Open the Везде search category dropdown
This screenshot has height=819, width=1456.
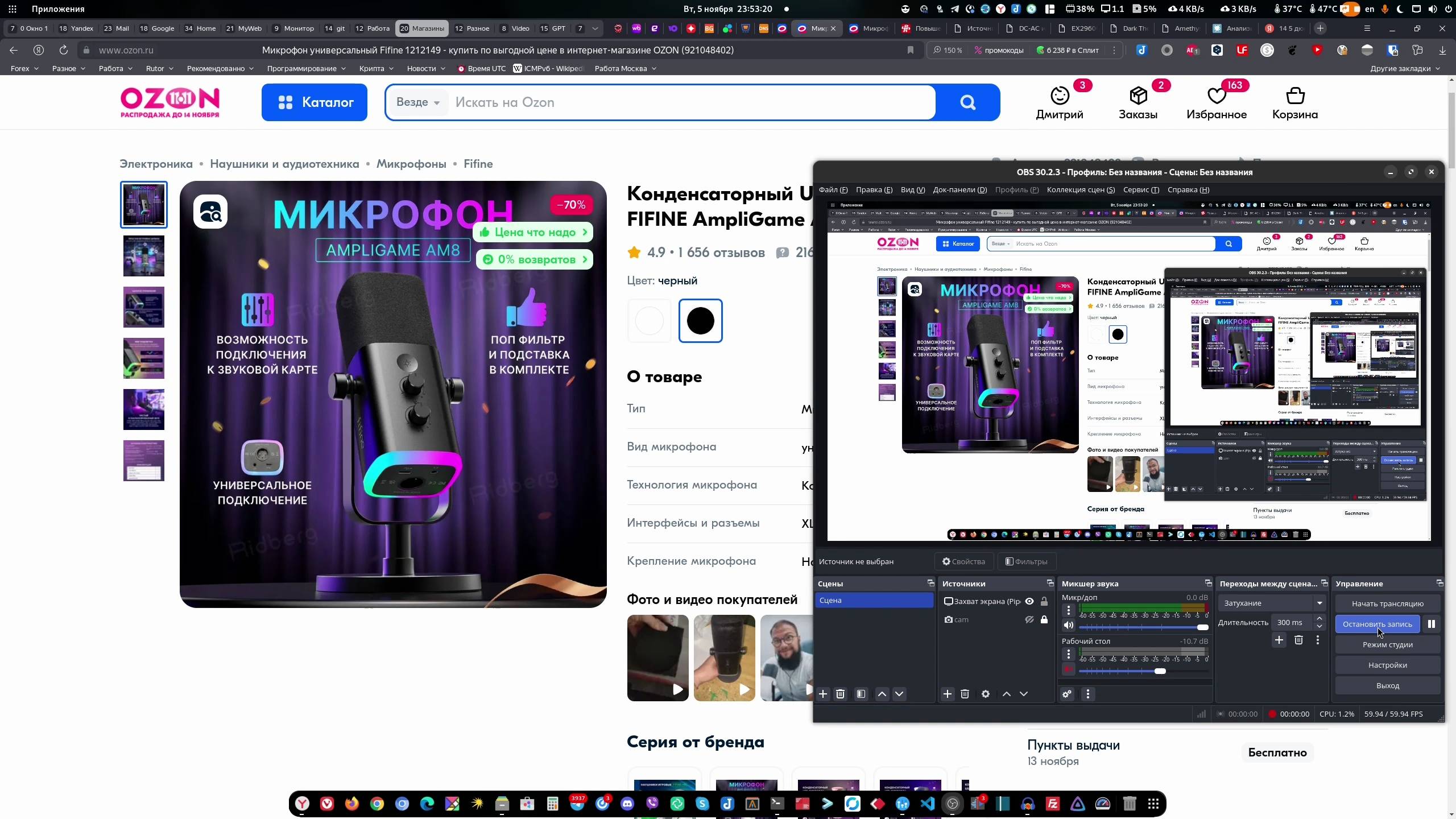pos(419,102)
